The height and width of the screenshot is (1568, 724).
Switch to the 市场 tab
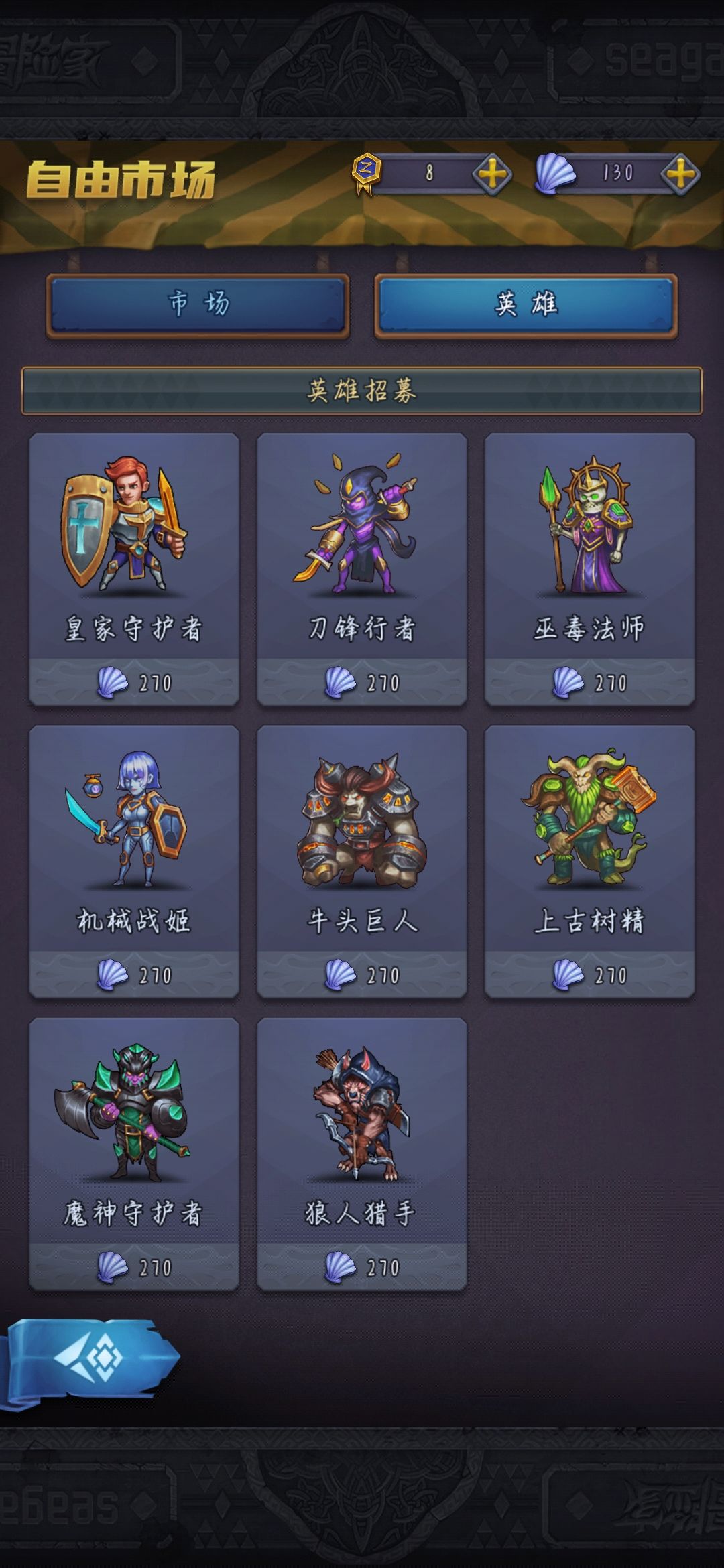tap(198, 306)
